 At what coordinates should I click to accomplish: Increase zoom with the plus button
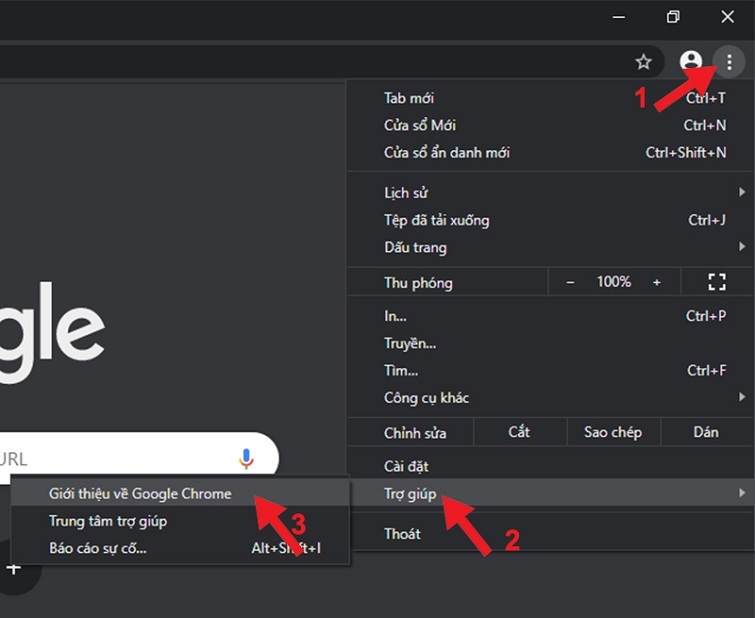tap(657, 282)
